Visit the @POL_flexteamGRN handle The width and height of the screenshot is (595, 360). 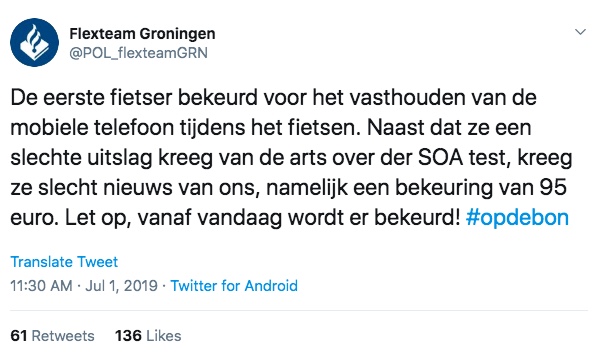pos(138,53)
